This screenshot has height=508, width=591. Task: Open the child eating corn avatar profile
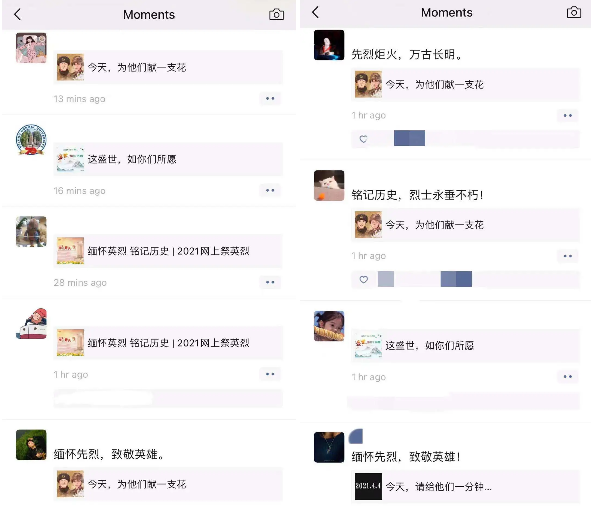329,326
